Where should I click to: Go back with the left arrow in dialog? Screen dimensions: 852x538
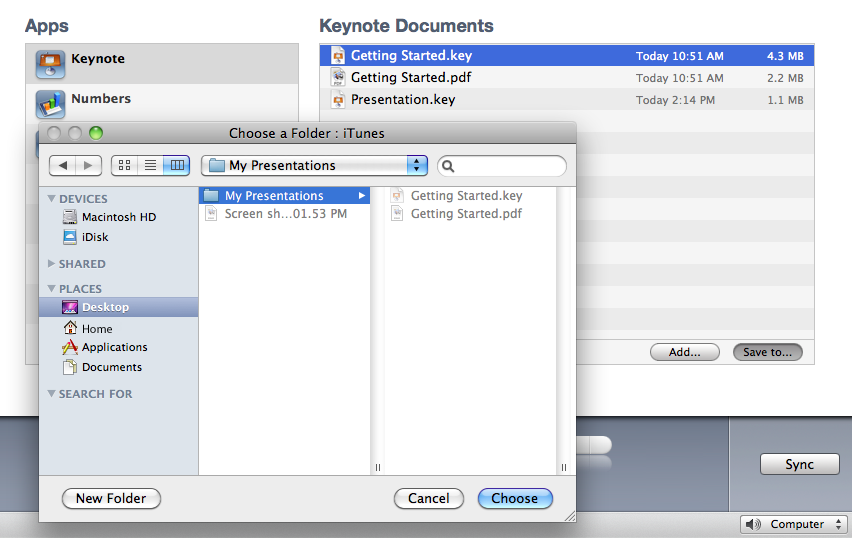point(62,165)
